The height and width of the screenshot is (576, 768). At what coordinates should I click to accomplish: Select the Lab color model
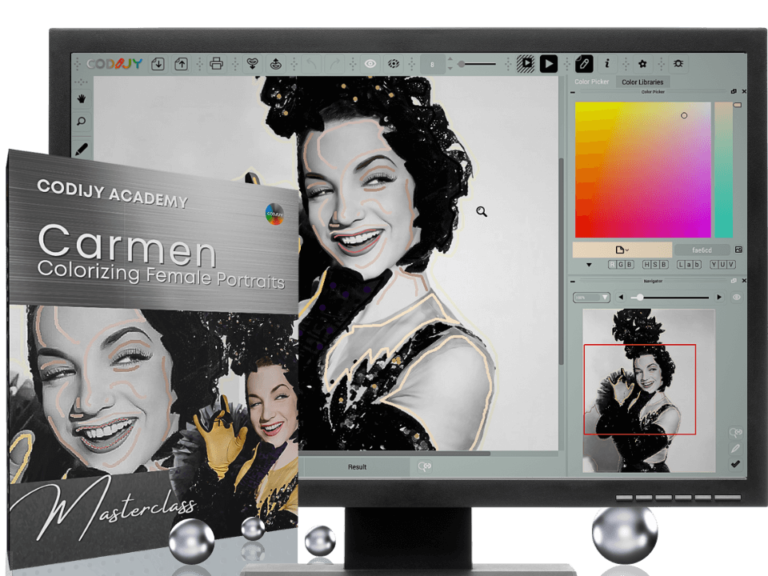coord(689,264)
